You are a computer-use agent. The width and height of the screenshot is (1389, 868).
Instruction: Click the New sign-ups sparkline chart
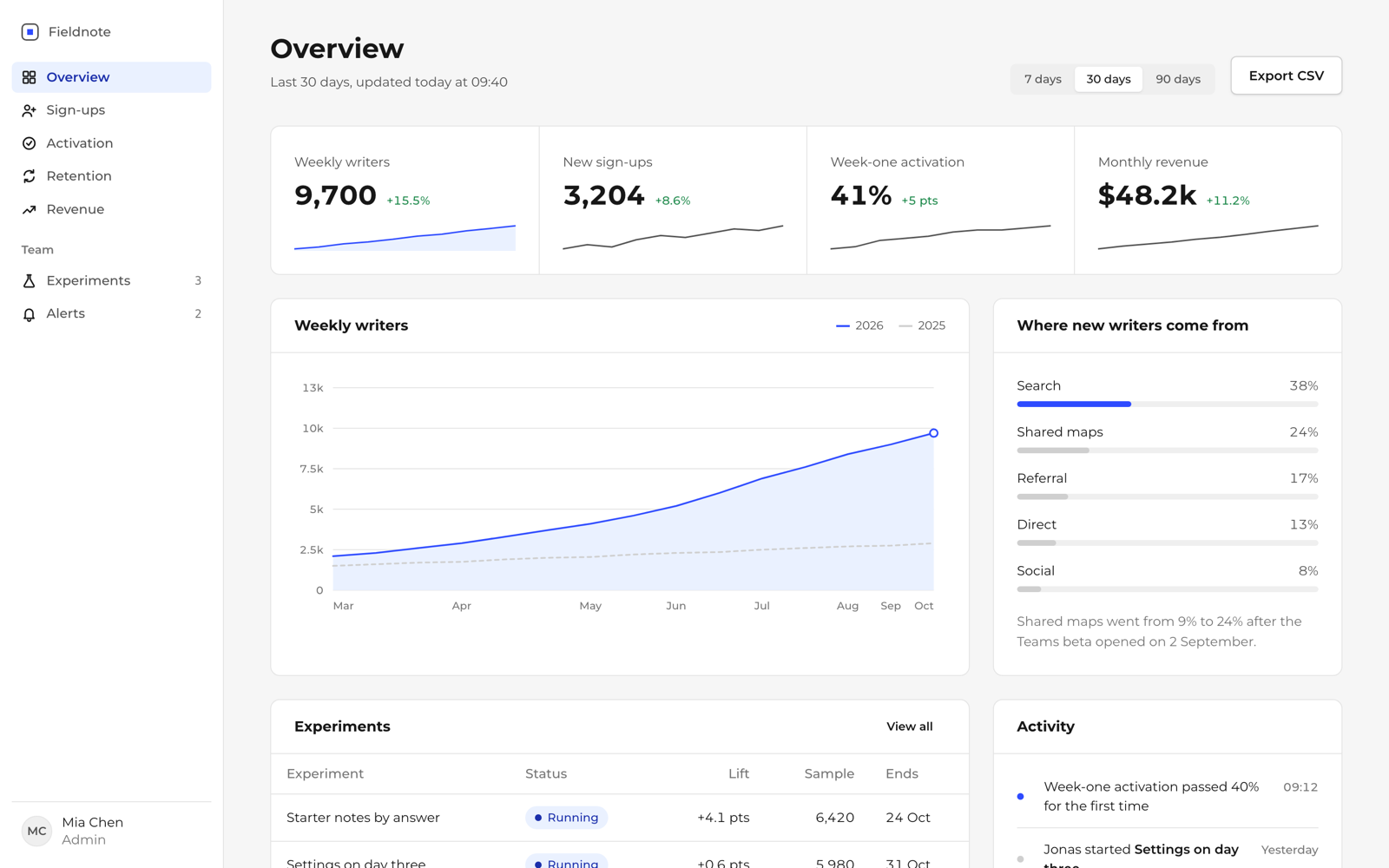tap(673, 238)
